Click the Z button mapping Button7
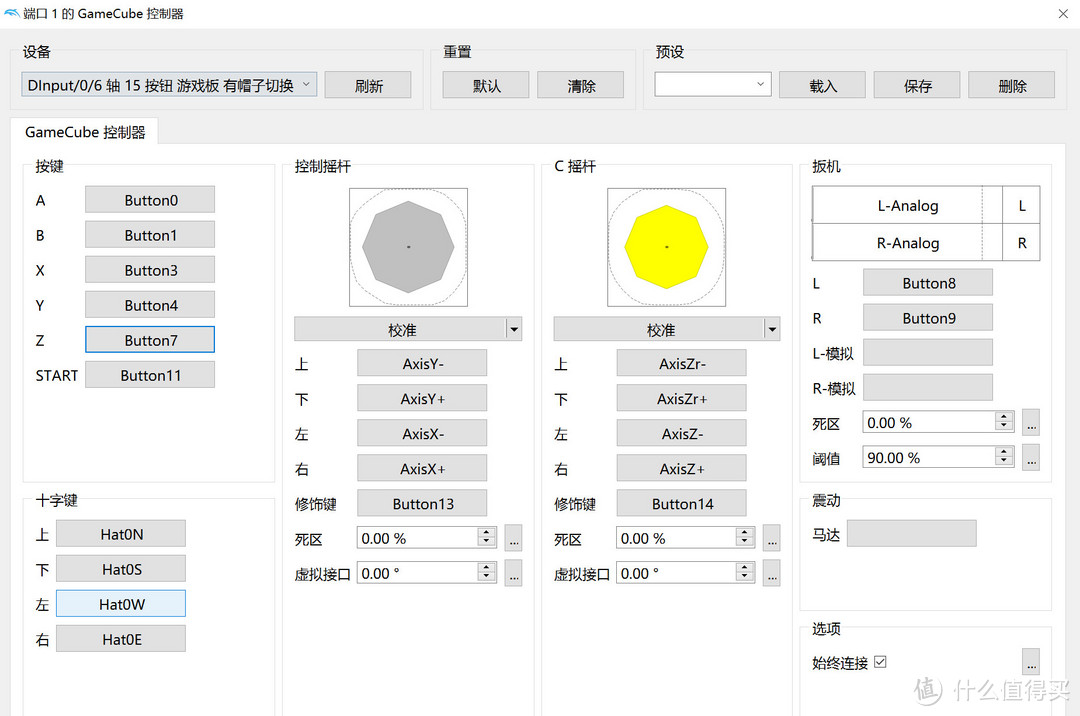Viewport: 1080px width, 716px height. click(150, 340)
